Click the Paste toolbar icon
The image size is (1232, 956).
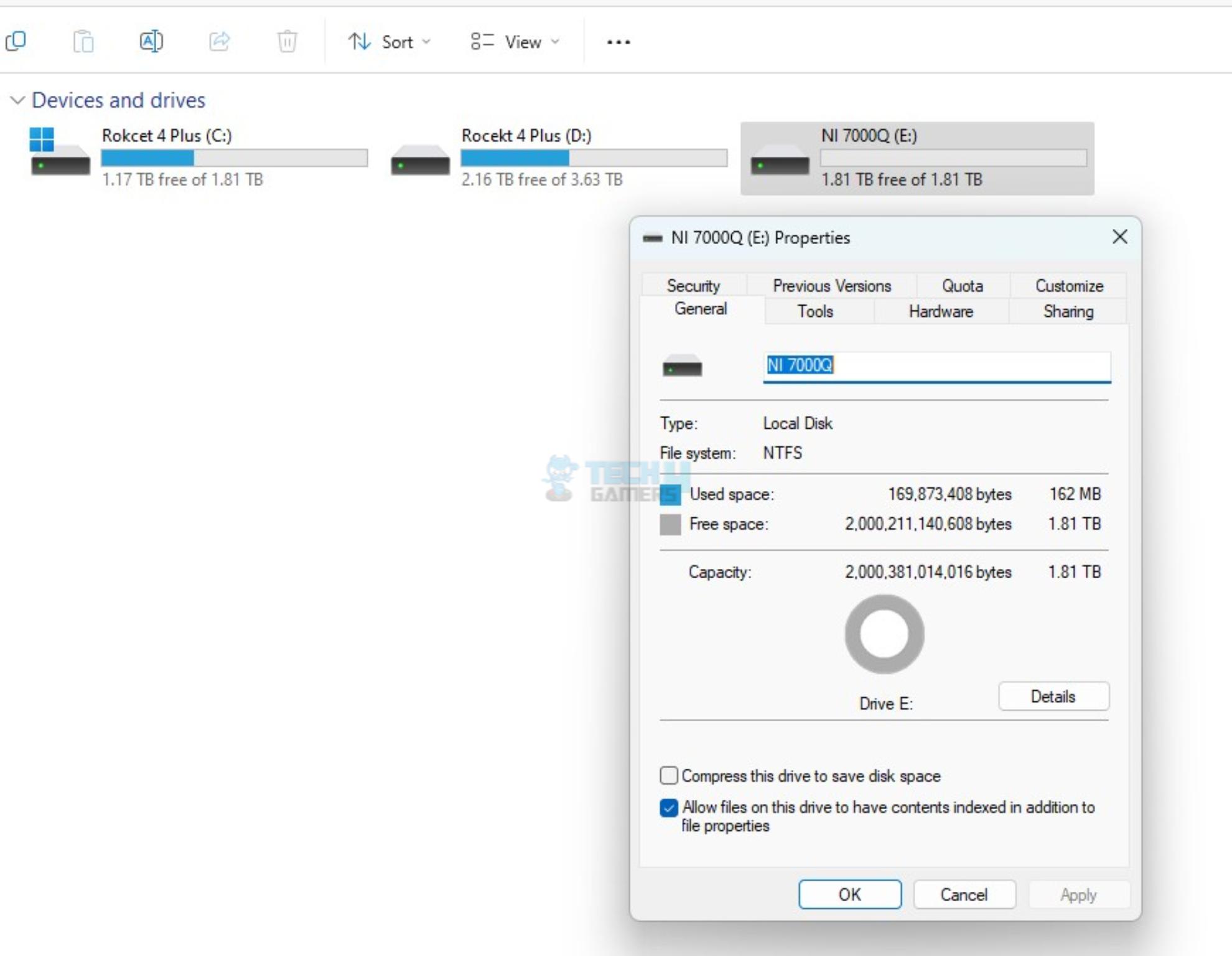[x=83, y=41]
